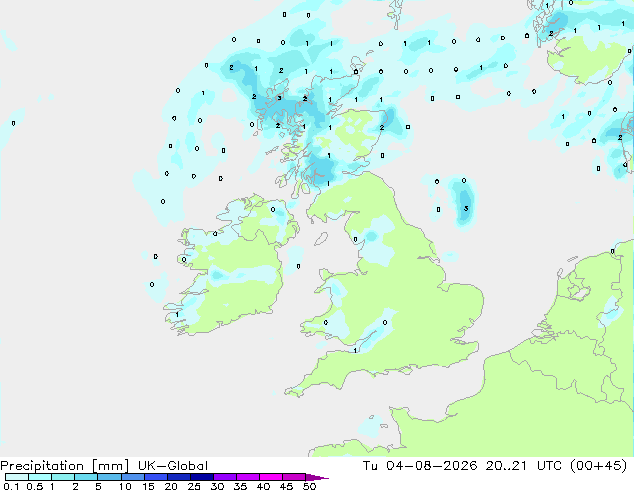
Task: Click the legend tick label '0.1'
Action: (11, 486)
